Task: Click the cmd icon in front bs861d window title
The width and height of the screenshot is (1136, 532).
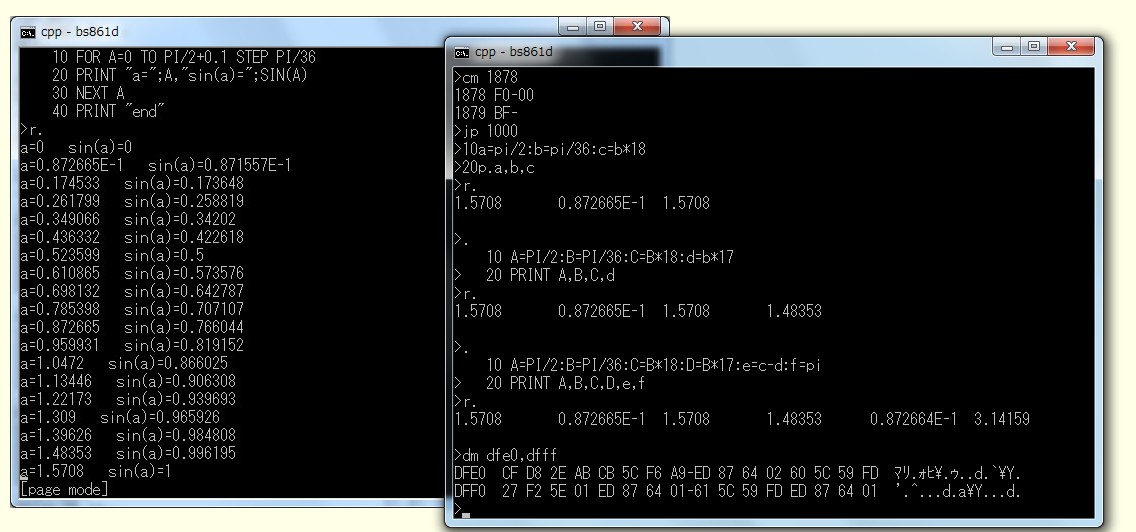Action: (462, 52)
